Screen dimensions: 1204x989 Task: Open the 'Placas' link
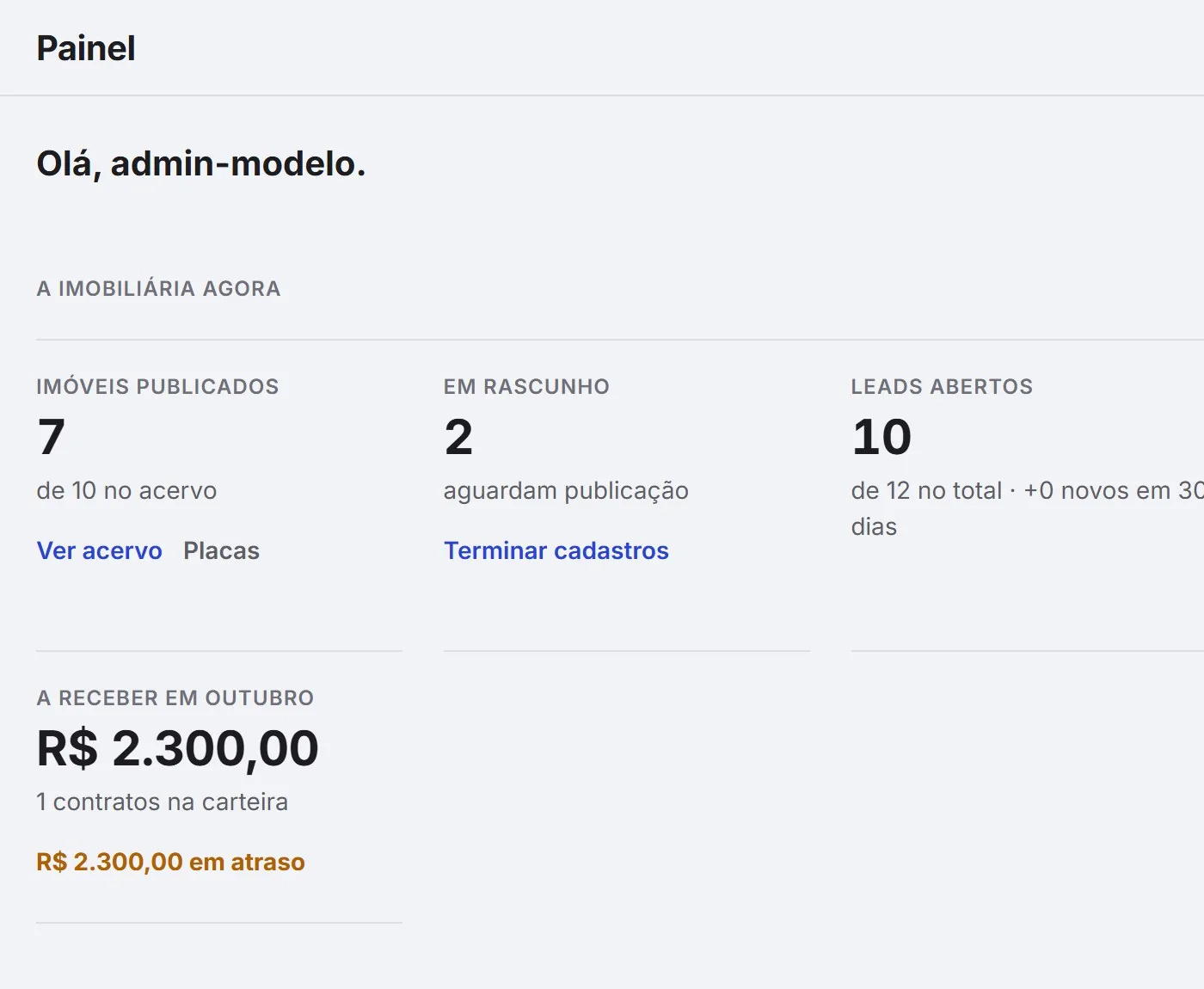pyautogui.click(x=221, y=550)
